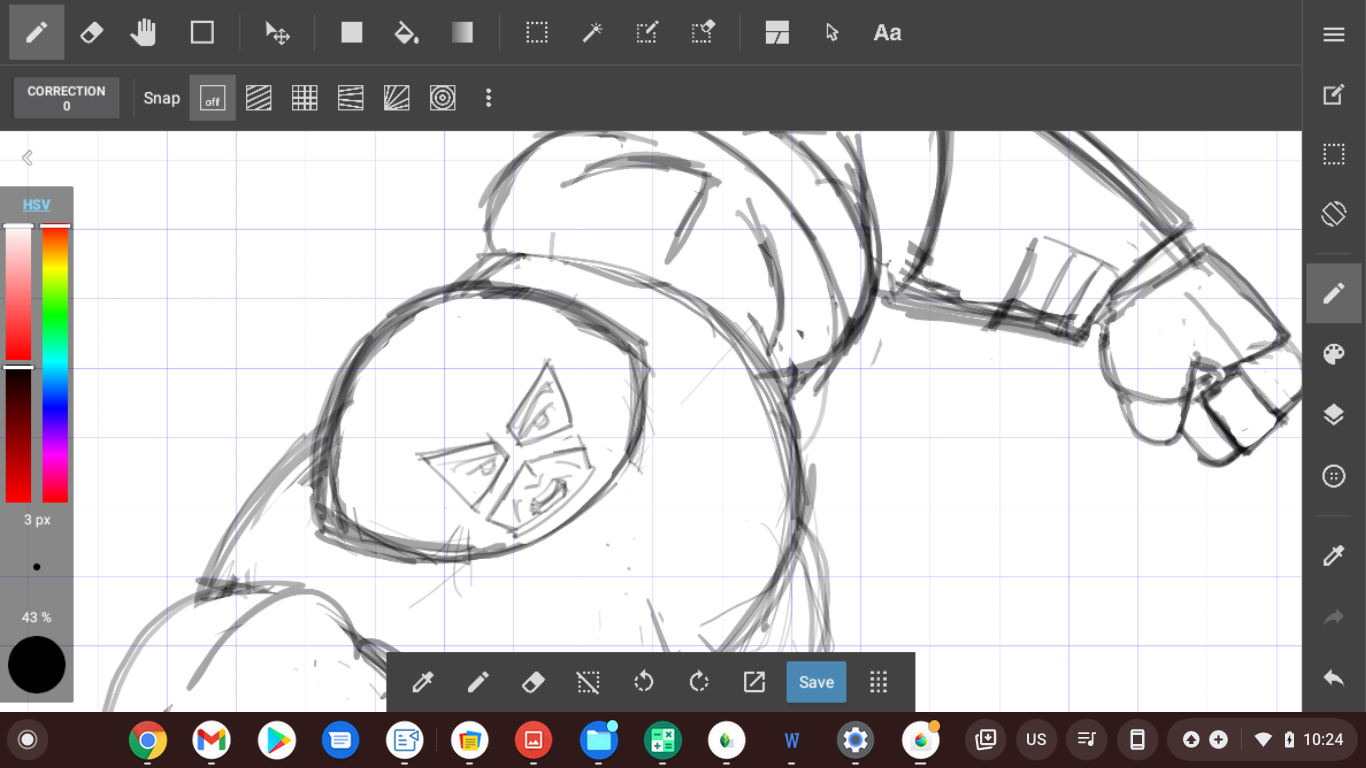The width and height of the screenshot is (1366, 768).
Task: Select the Gradient tool
Action: 462,32
